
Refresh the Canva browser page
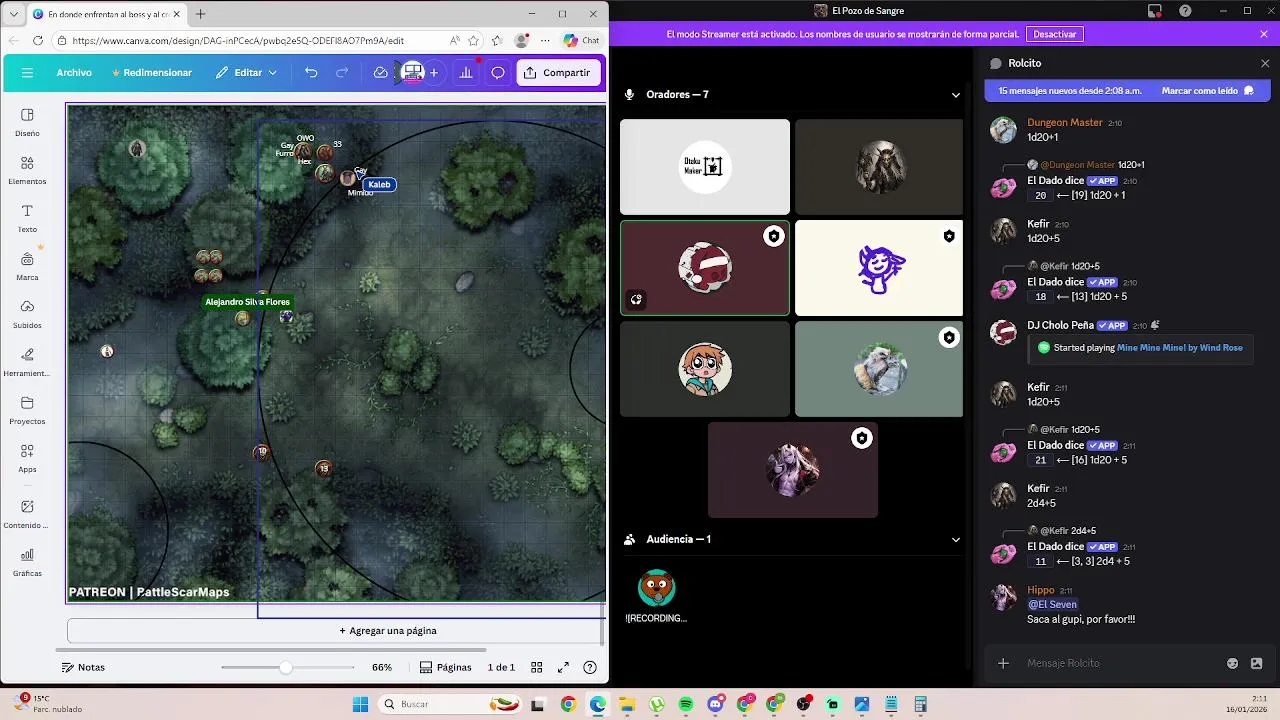[38, 41]
